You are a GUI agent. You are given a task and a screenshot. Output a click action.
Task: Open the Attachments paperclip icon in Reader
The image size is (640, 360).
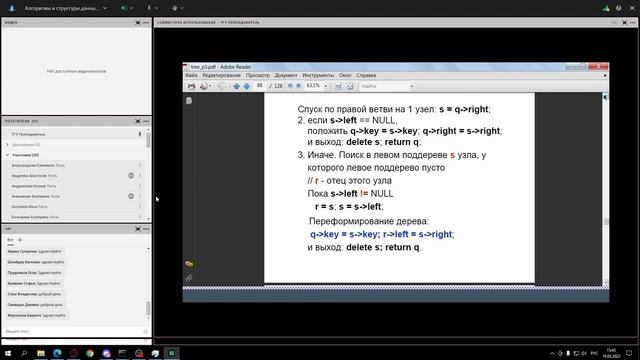(189, 278)
